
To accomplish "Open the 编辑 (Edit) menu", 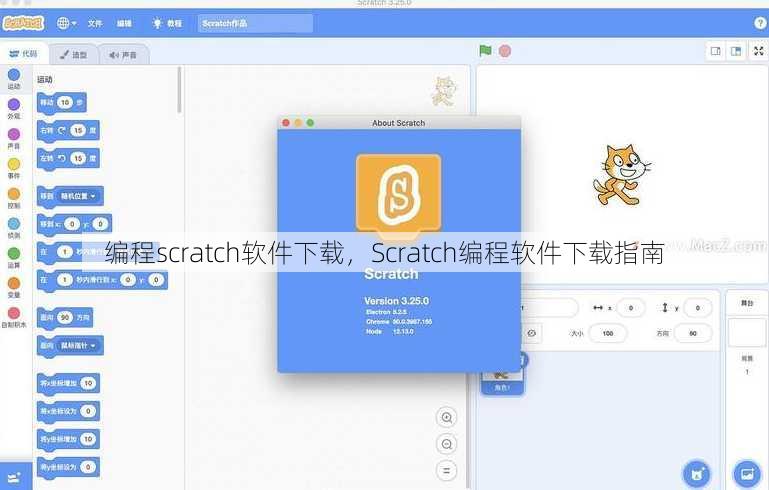I will click(x=124, y=23).
